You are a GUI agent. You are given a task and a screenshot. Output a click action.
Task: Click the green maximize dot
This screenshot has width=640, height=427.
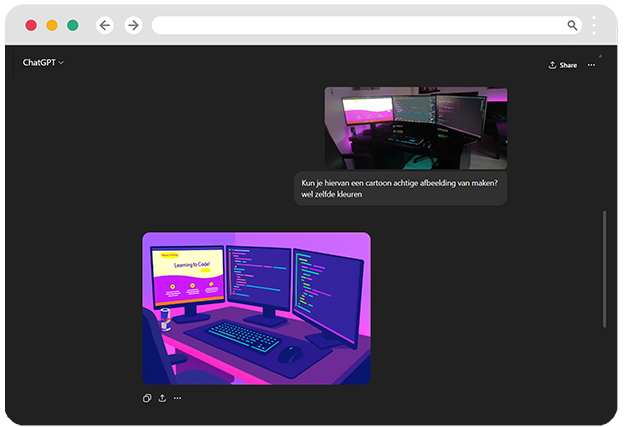click(73, 25)
